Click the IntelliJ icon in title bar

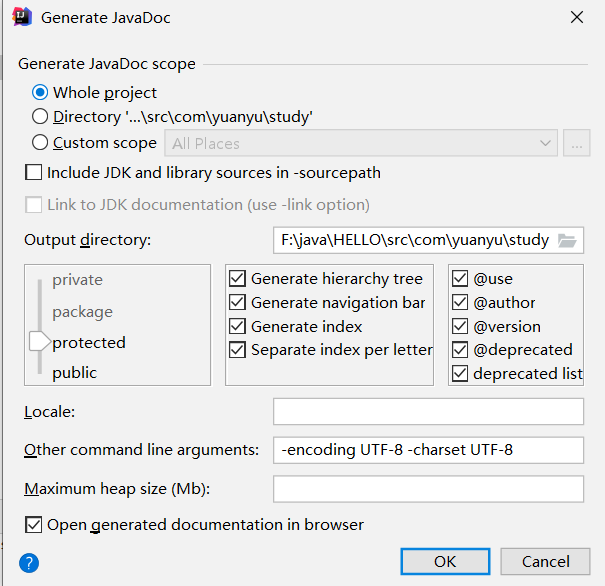click(21, 17)
